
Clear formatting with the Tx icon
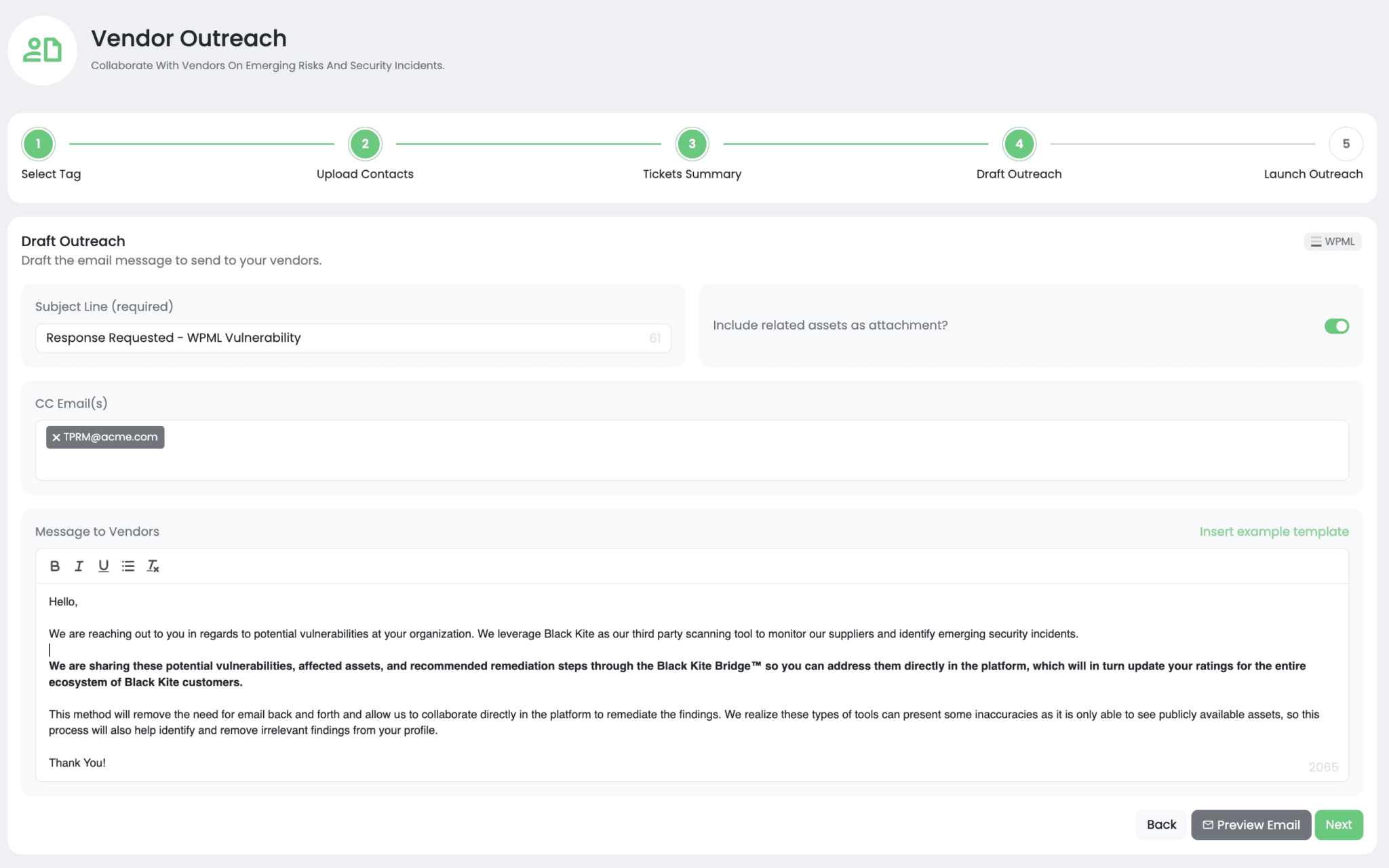pos(153,566)
